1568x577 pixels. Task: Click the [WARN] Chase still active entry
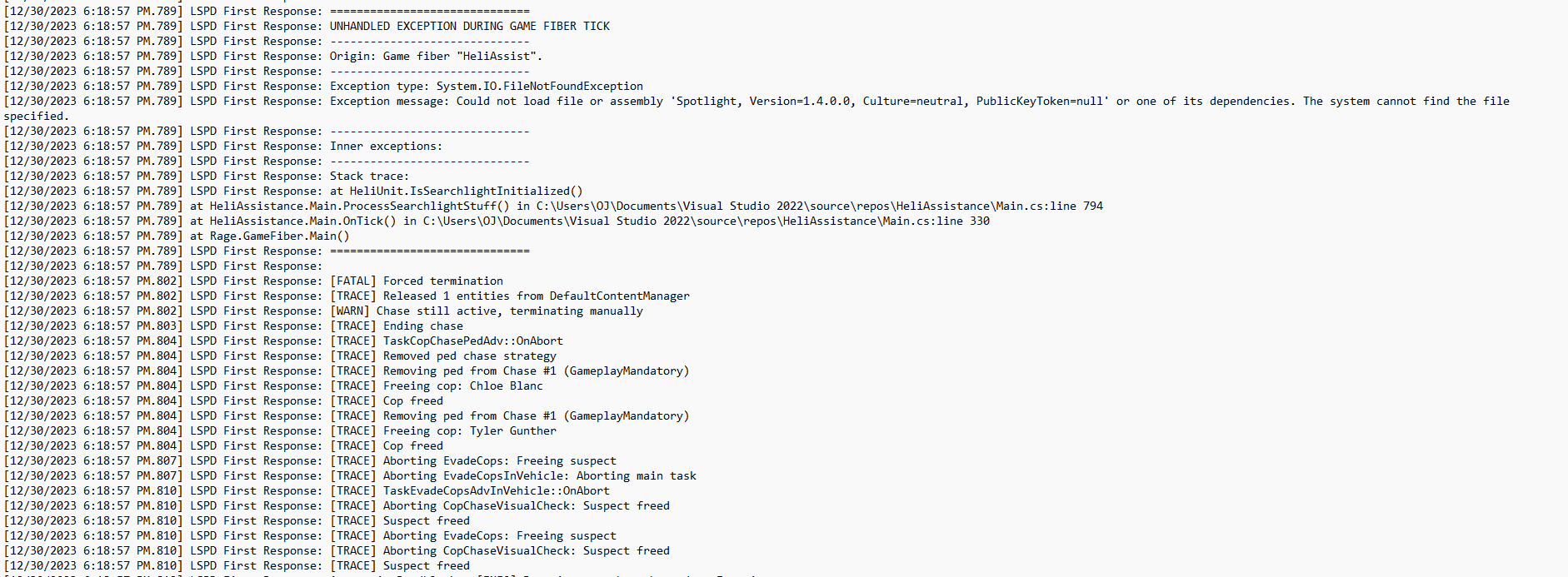tap(487, 311)
